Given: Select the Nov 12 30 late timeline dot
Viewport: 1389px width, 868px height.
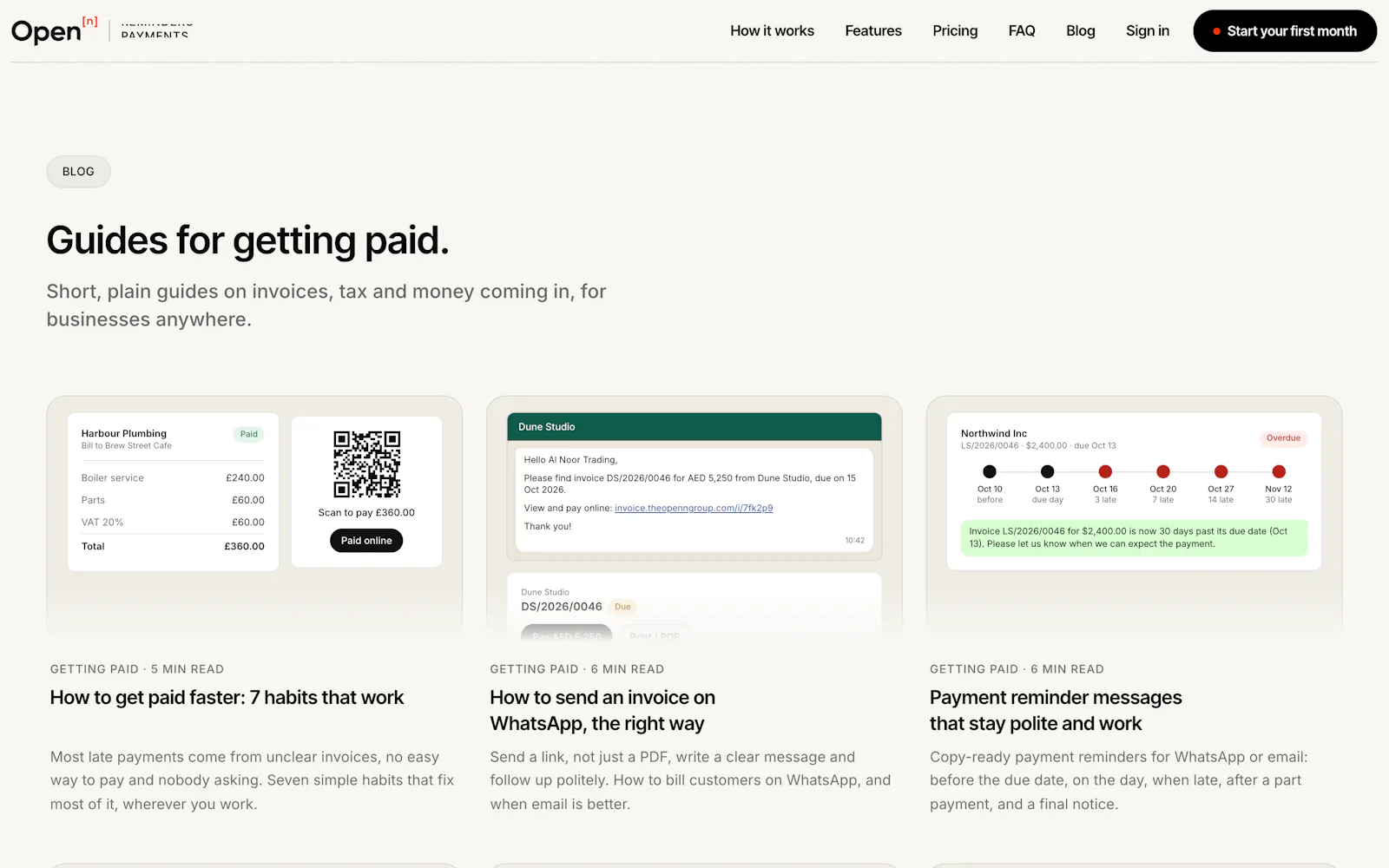Looking at the screenshot, I should 1279,472.
